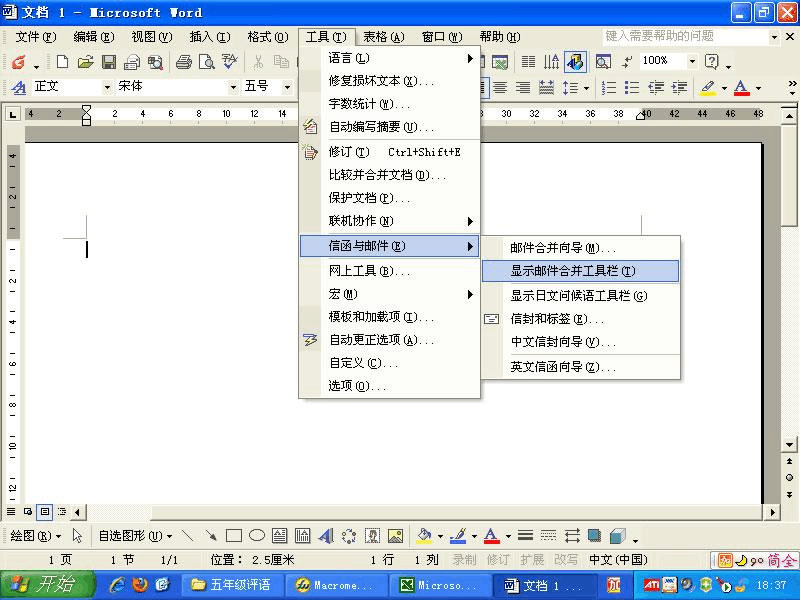800x600 pixels.
Task: Toggle 录制 macro recording in status bar
Action: click(464, 560)
